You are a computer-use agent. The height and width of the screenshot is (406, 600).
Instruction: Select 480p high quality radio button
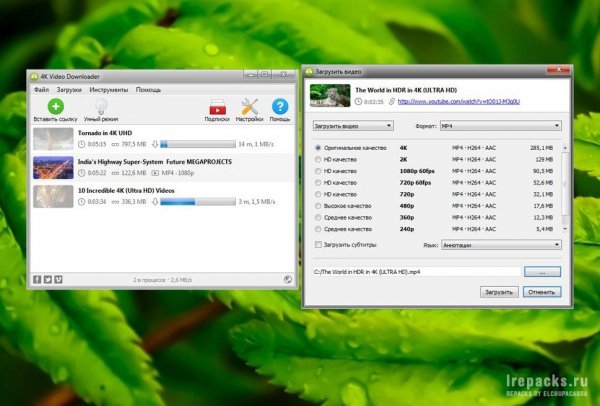[x=318, y=206]
